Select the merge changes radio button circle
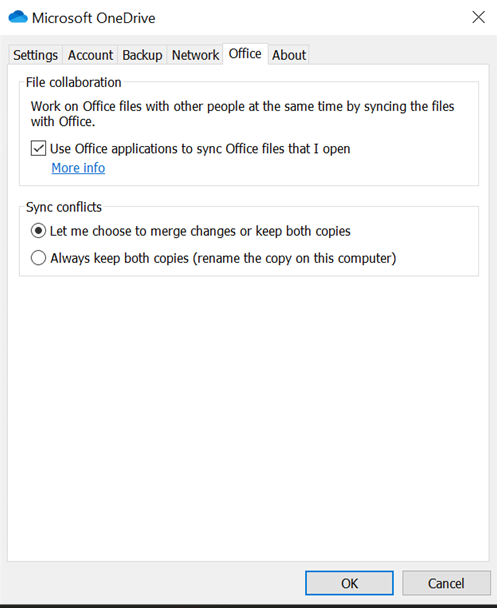Viewport: 497px width, 608px height. coord(38,231)
